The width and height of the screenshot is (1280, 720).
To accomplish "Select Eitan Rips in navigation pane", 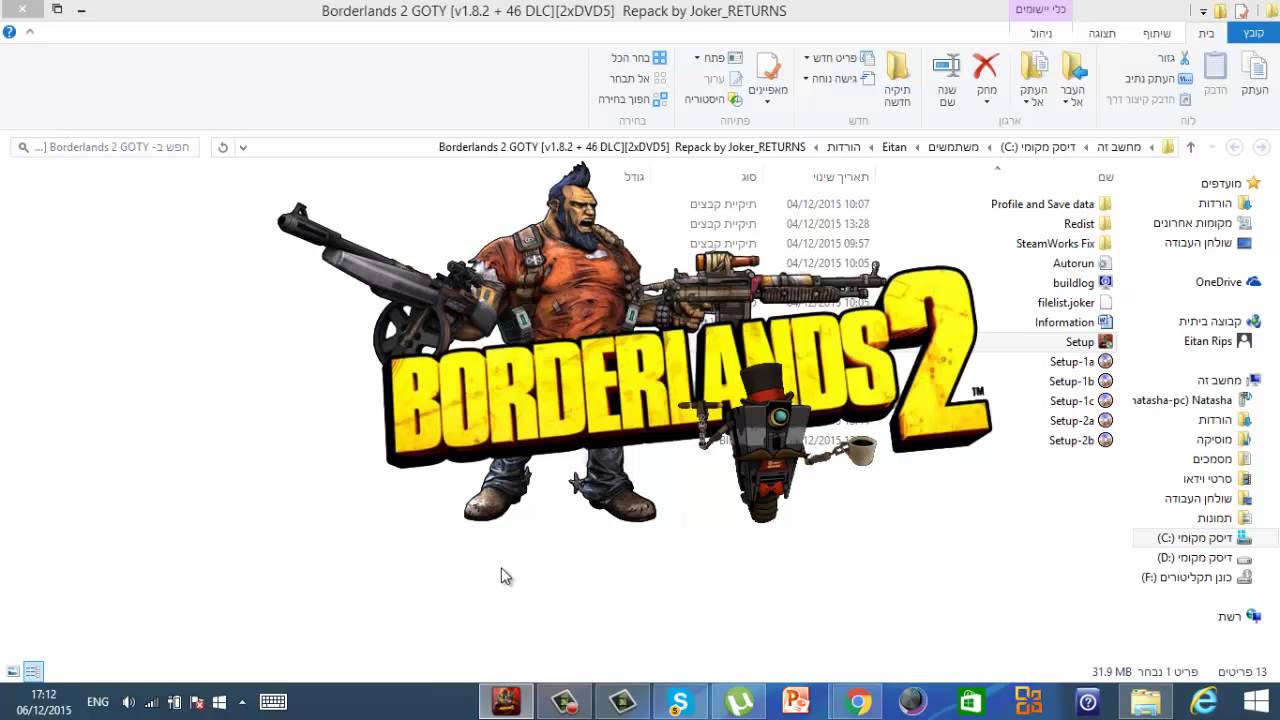I will (1218, 341).
